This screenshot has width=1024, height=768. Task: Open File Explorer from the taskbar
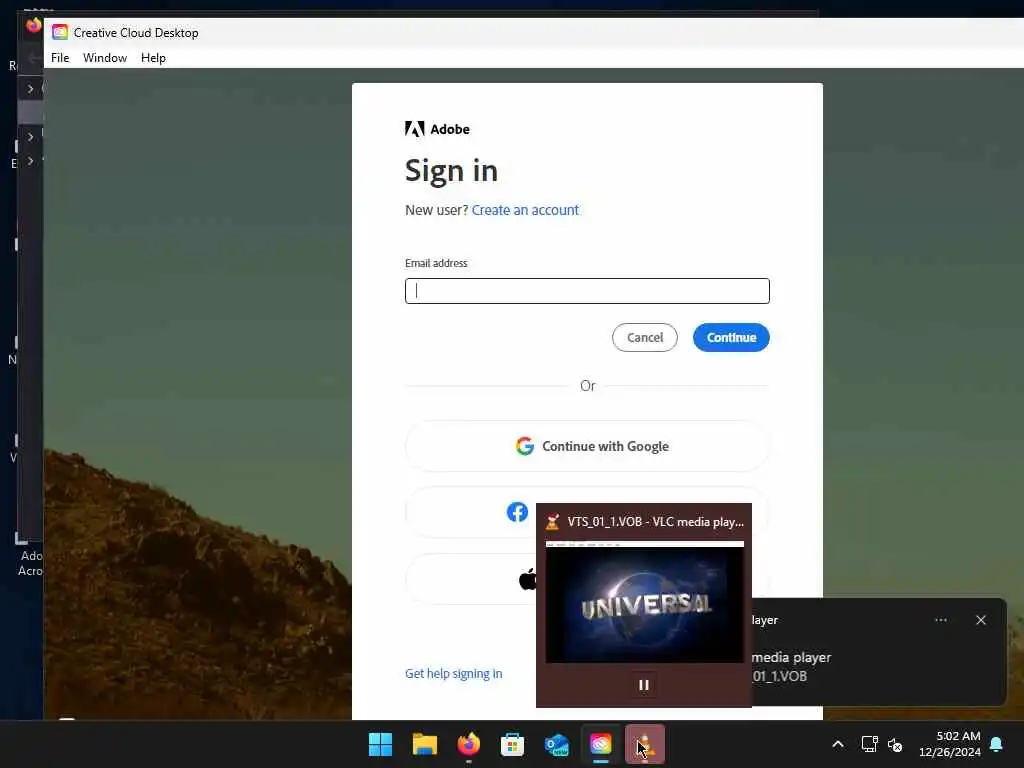(x=424, y=744)
